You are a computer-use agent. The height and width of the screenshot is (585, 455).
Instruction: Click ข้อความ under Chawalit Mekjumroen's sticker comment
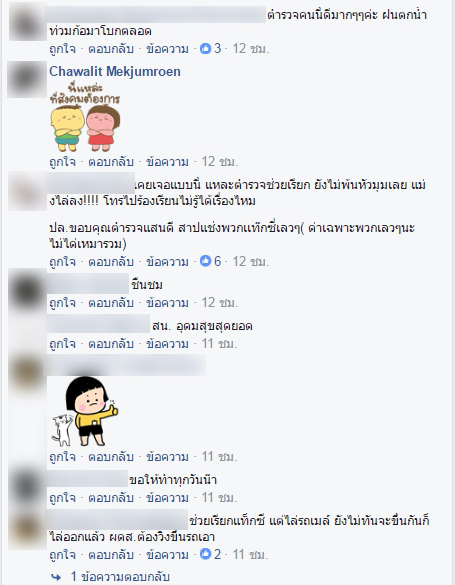click(167, 162)
